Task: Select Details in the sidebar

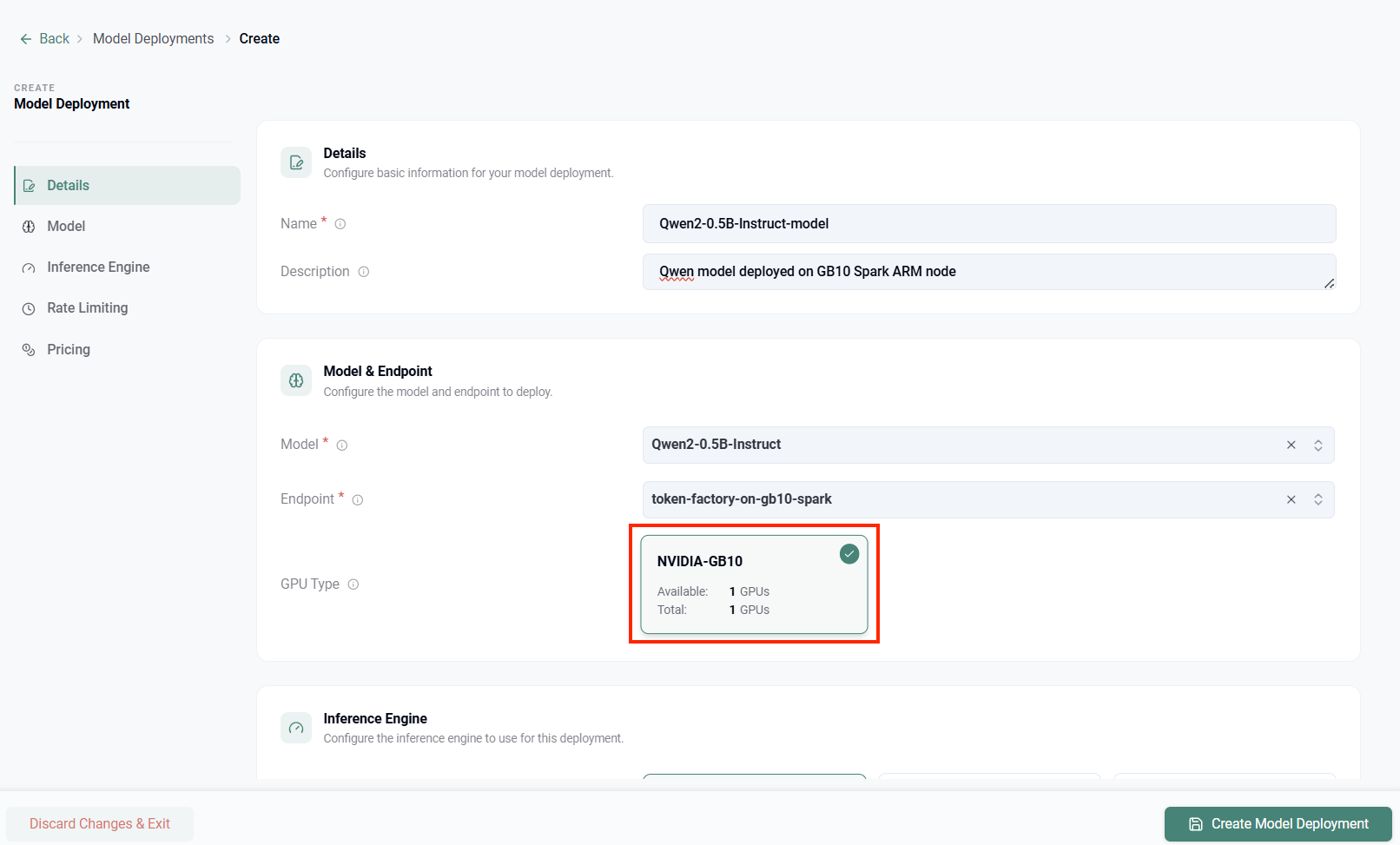Action: tap(128, 186)
